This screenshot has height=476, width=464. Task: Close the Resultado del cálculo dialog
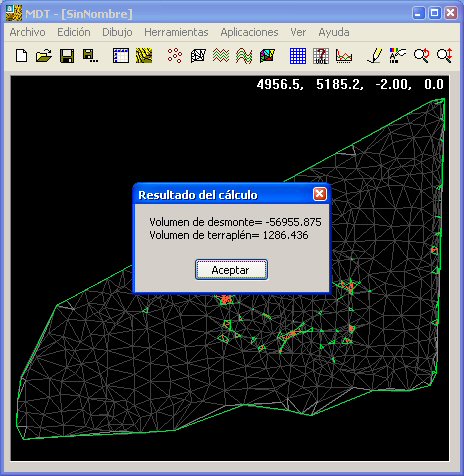tap(320, 194)
